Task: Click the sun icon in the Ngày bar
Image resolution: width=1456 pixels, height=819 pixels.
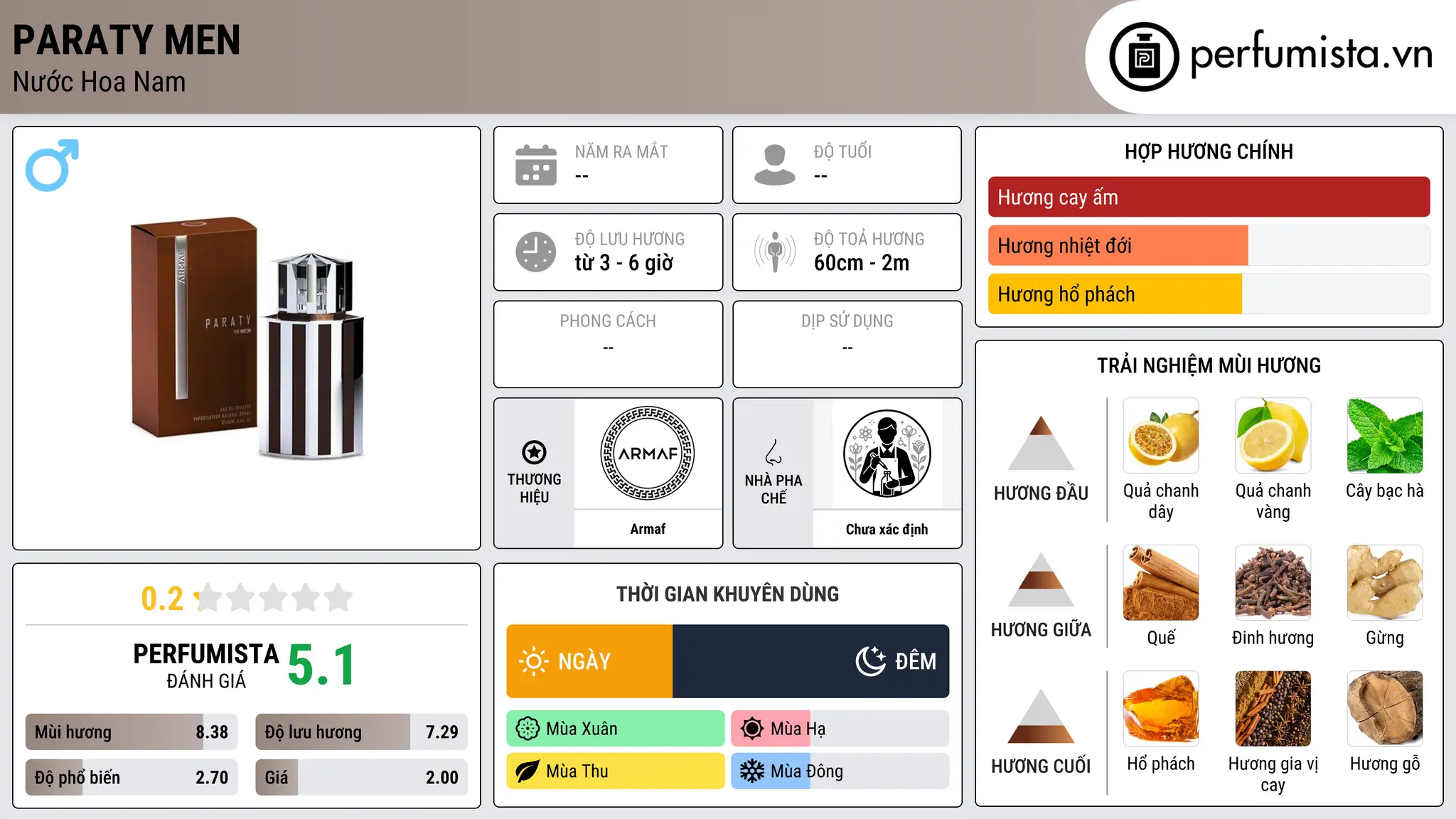Action: pos(534,661)
